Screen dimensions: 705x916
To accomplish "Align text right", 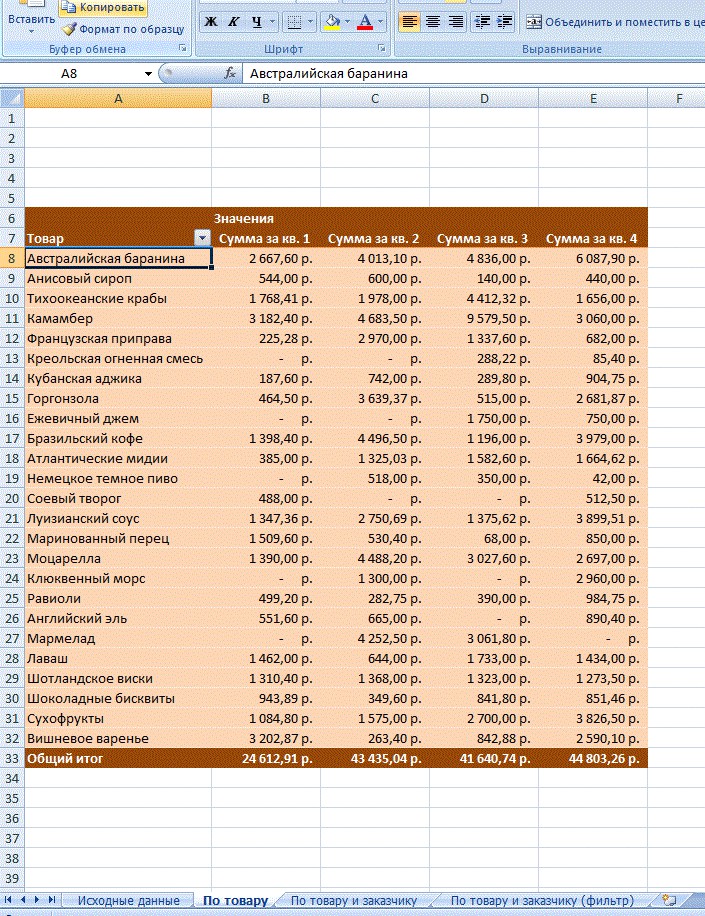I will point(456,22).
